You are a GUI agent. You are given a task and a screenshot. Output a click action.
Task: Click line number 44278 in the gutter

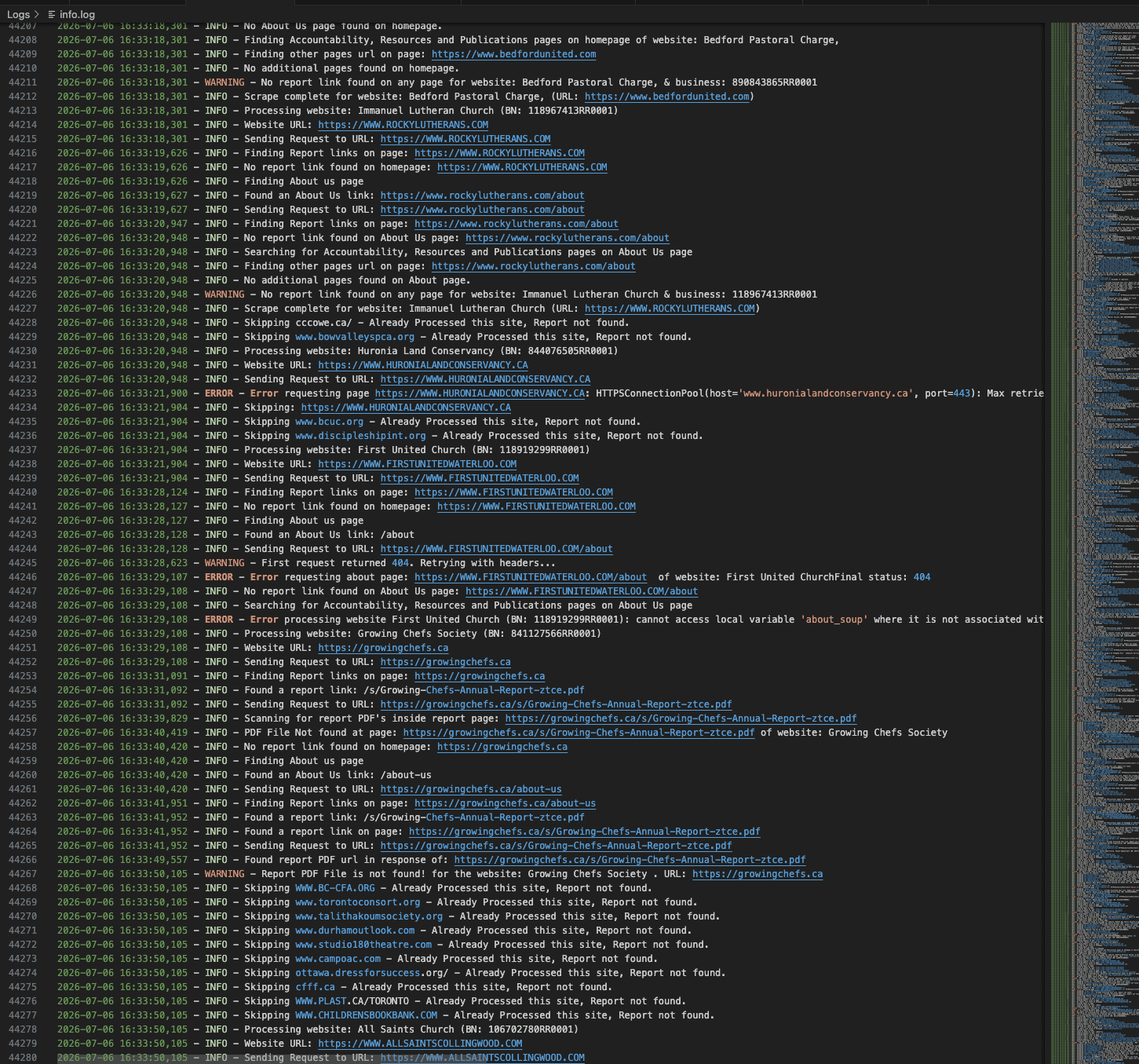pos(23,1029)
